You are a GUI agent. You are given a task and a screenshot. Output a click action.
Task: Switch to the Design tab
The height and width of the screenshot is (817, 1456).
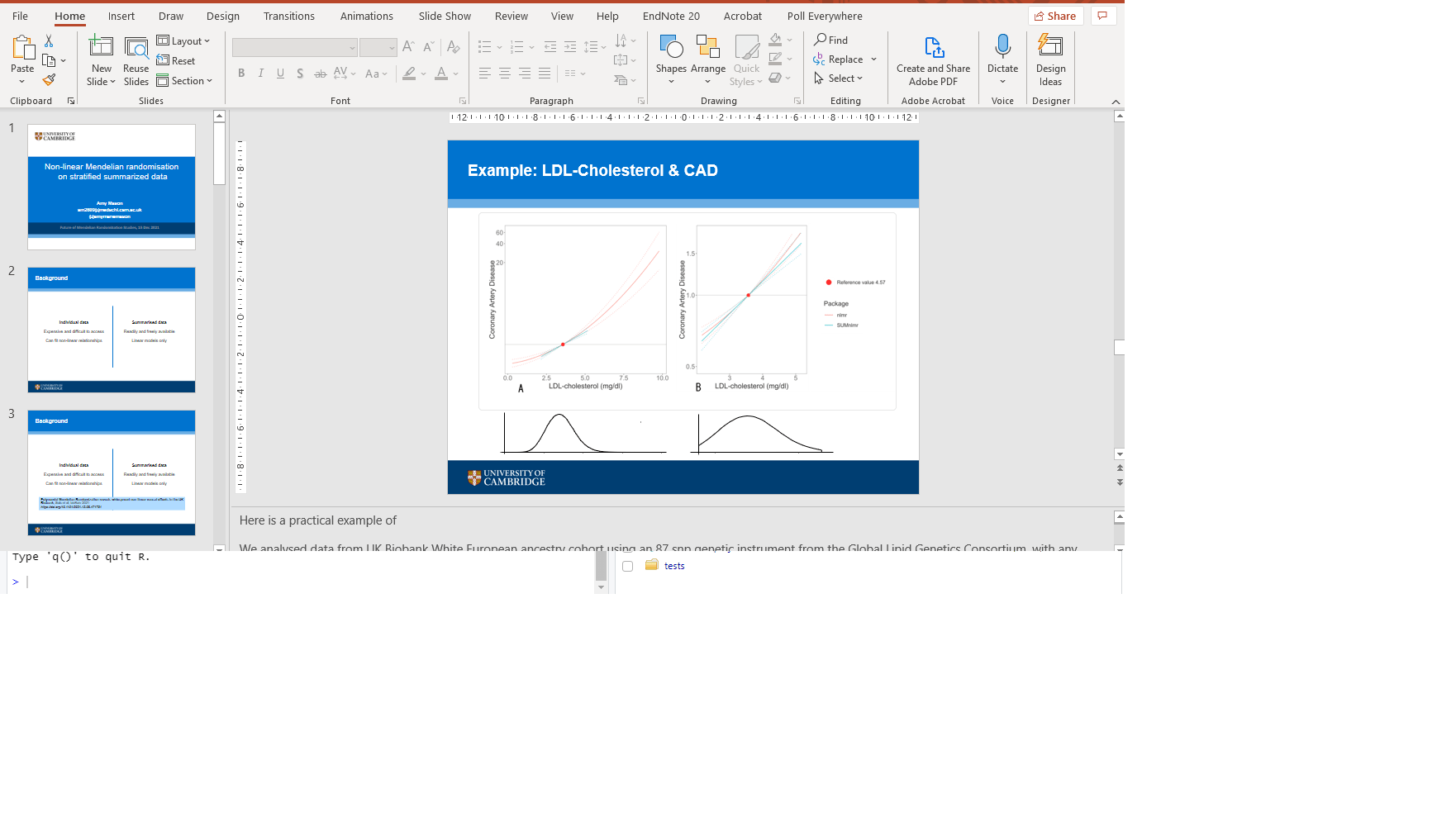(x=223, y=16)
